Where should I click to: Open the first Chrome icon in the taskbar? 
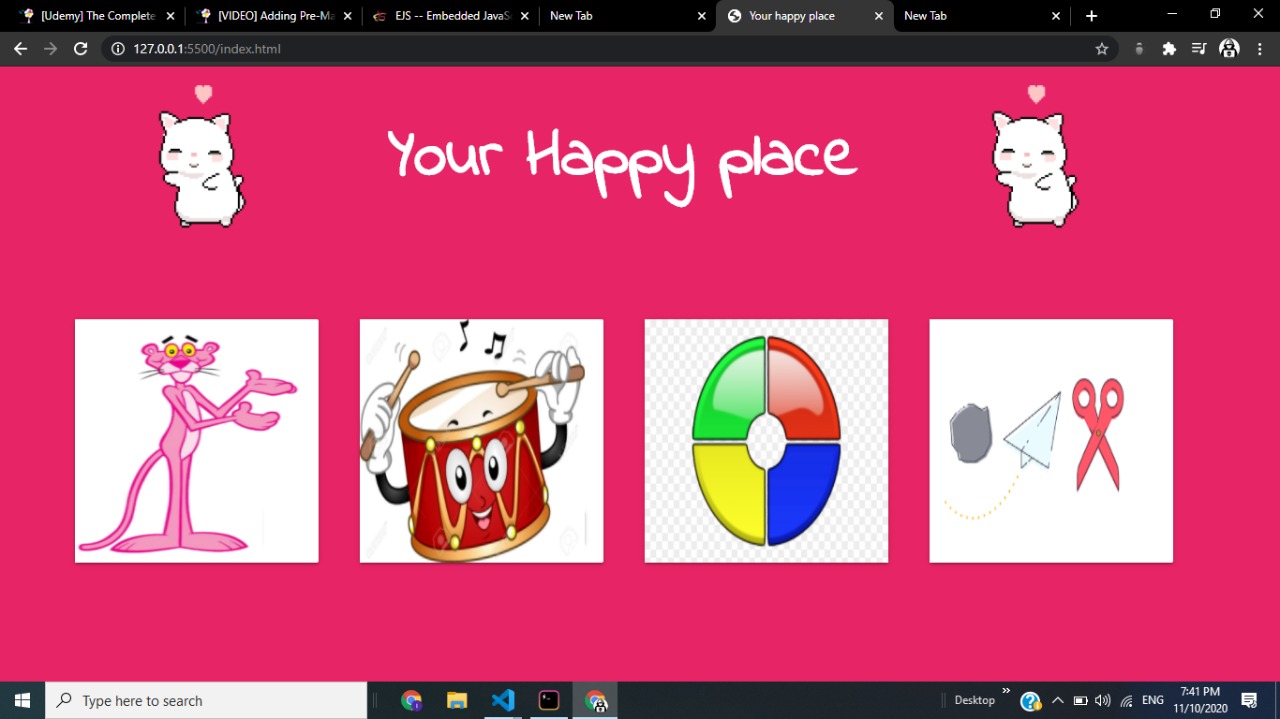click(x=411, y=700)
